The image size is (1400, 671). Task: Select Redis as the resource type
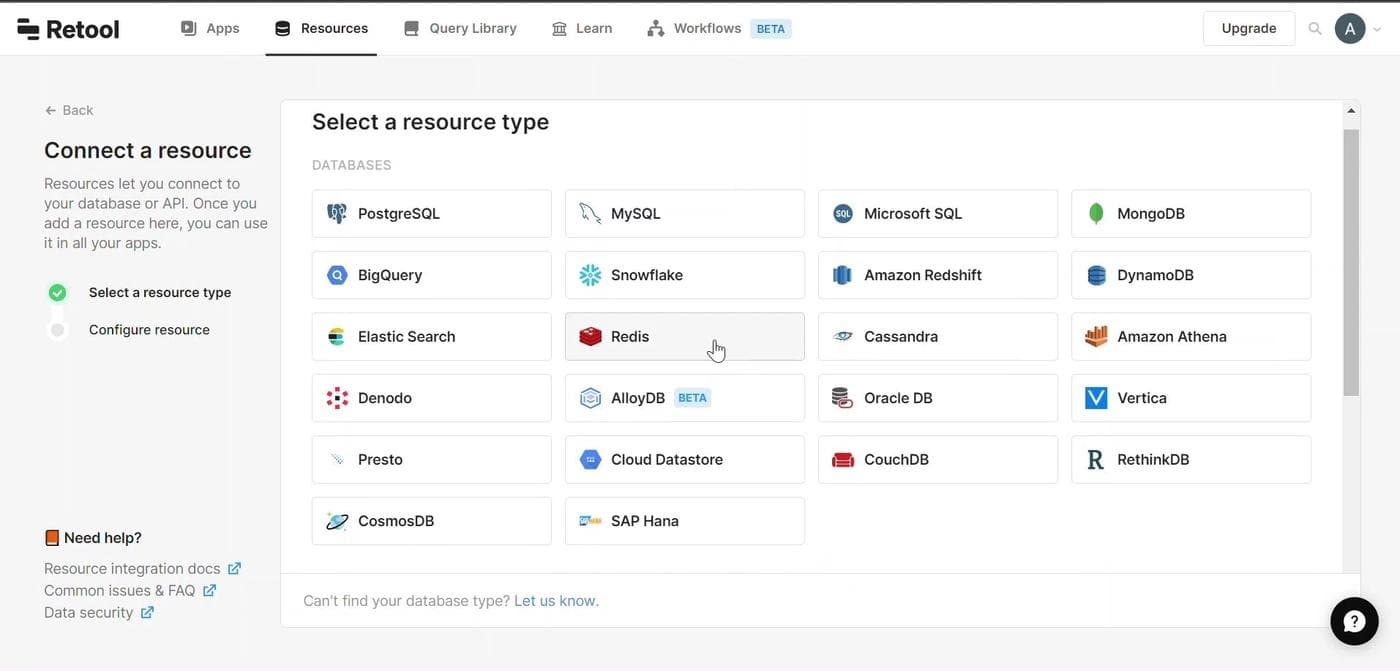(684, 337)
